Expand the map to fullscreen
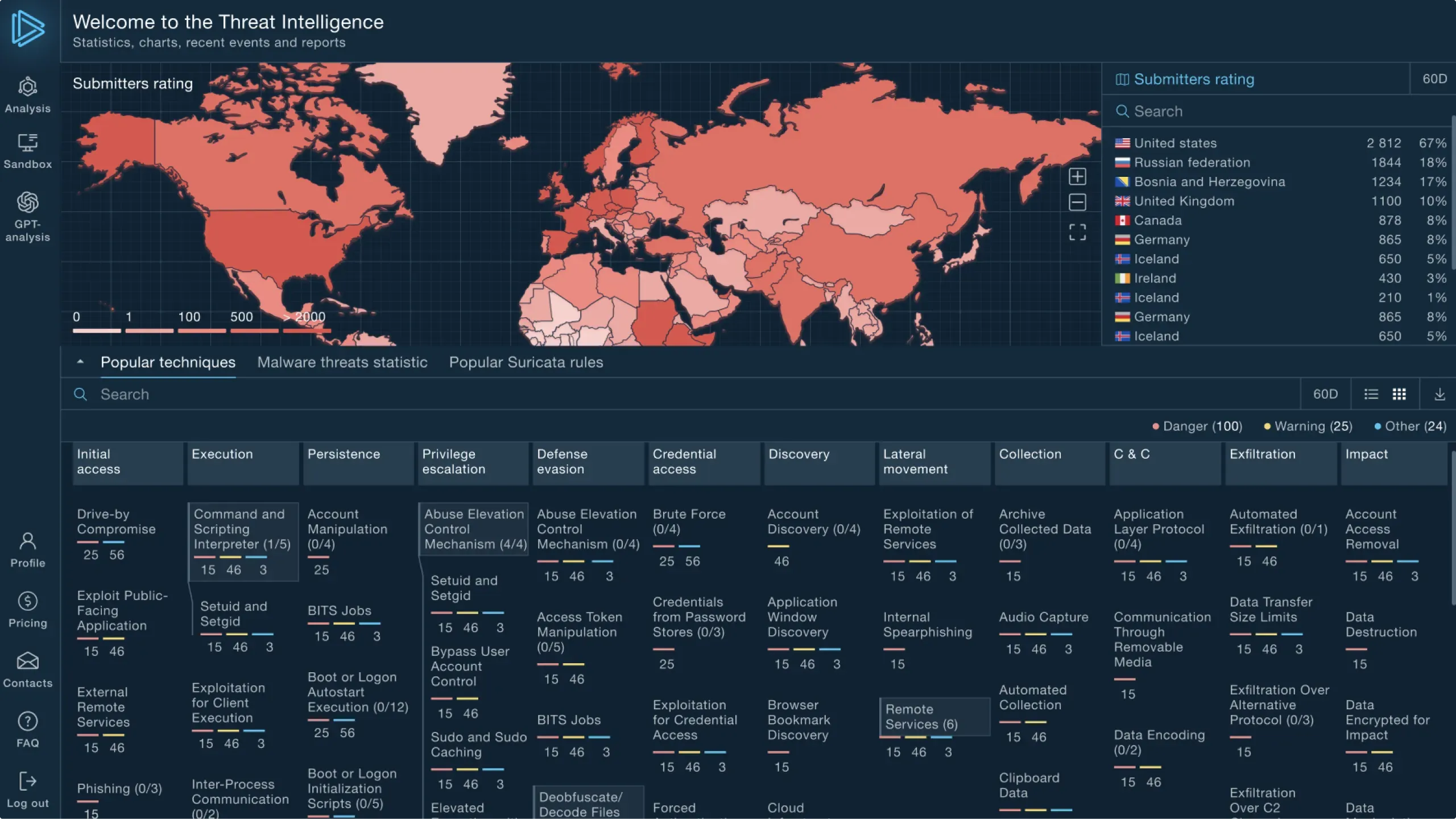 tap(1077, 232)
